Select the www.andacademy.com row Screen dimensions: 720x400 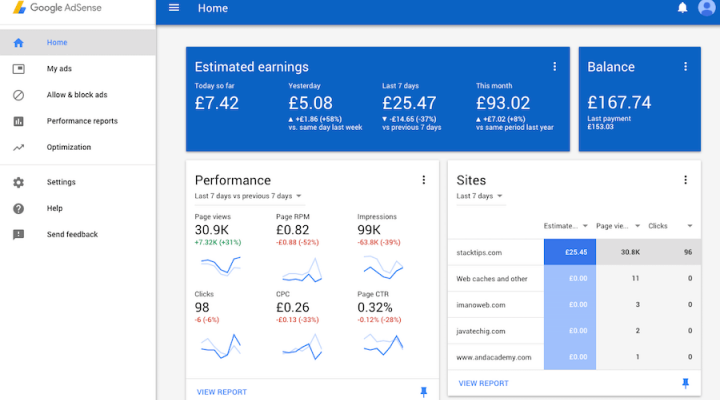click(x=574, y=357)
